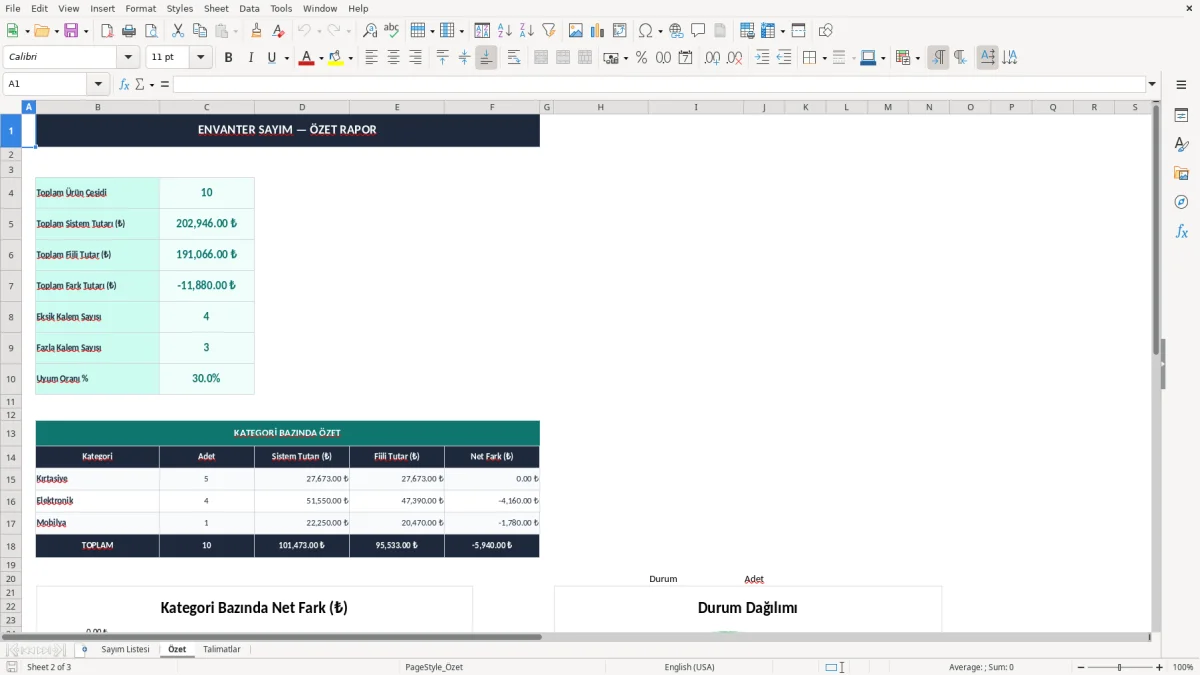Activate Clone Formatting paintbrush
Screen dimensions: 1200x675
click(x=257, y=31)
